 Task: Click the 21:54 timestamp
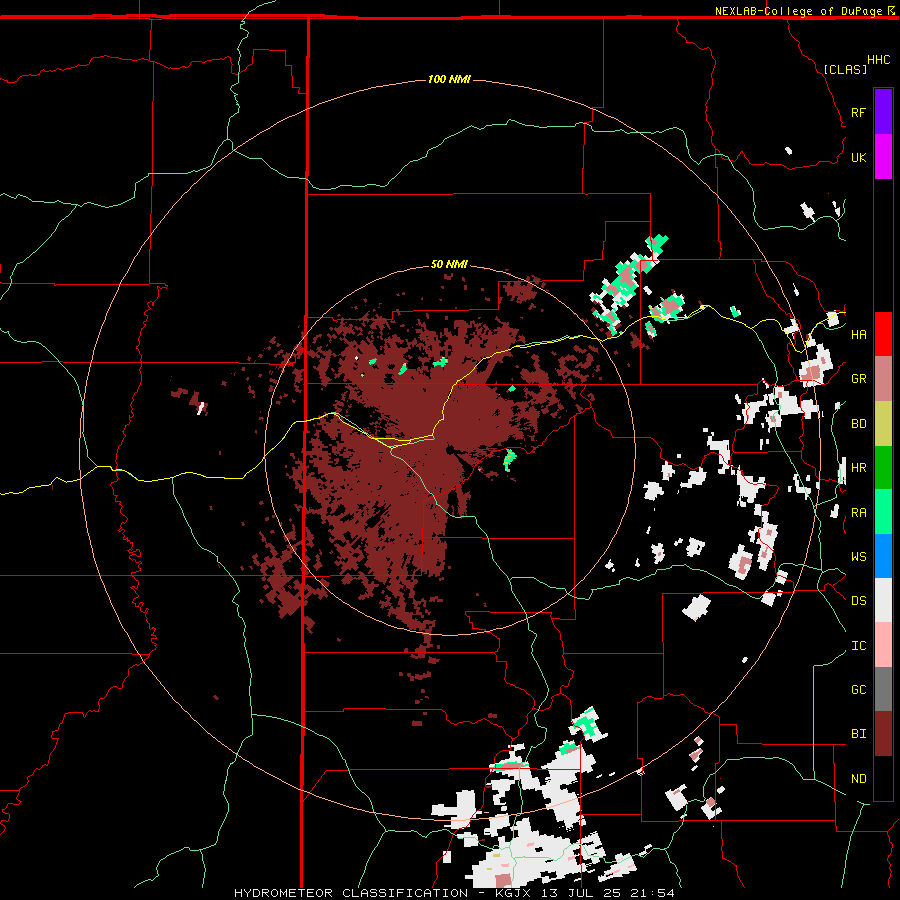pyautogui.click(x=652, y=893)
